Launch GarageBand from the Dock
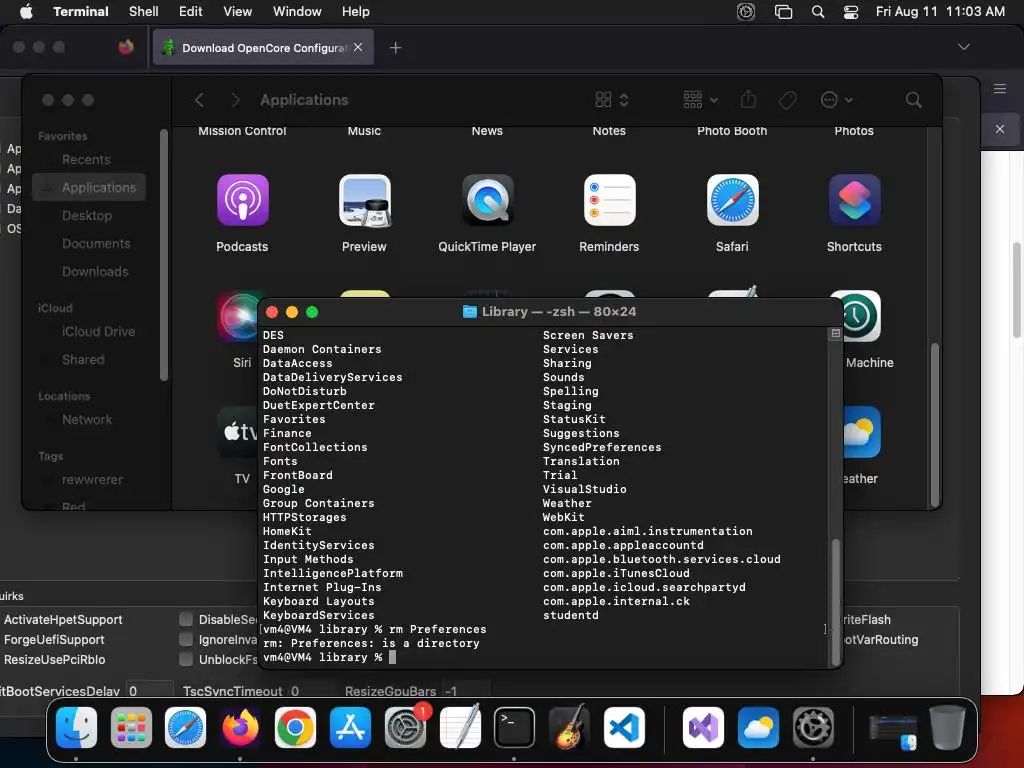Viewport: 1024px width, 768px height. 569,728
